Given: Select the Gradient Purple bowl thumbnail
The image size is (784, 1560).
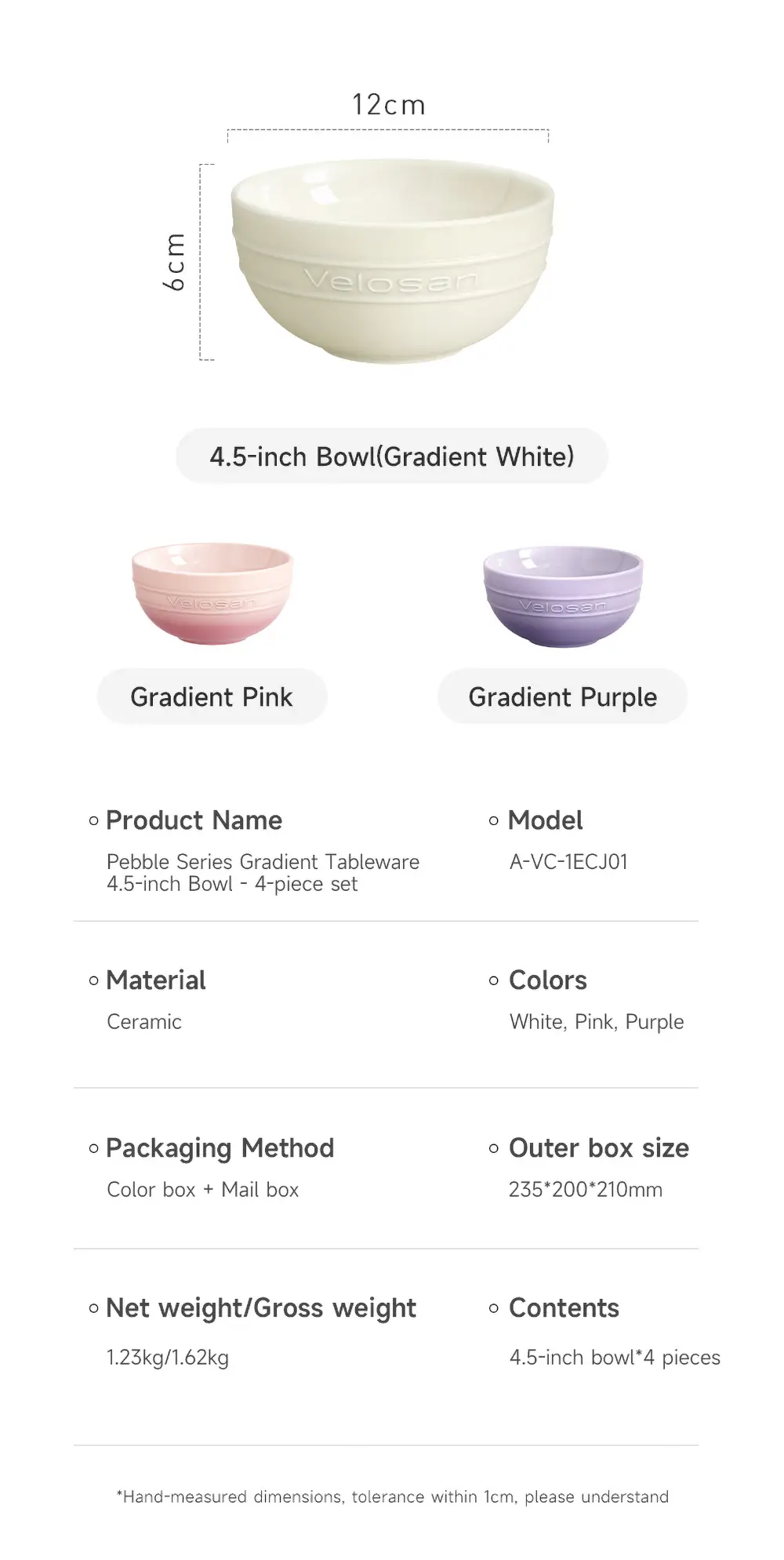Looking at the screenshot, I should pyautogui.click(x=563, y=595).
